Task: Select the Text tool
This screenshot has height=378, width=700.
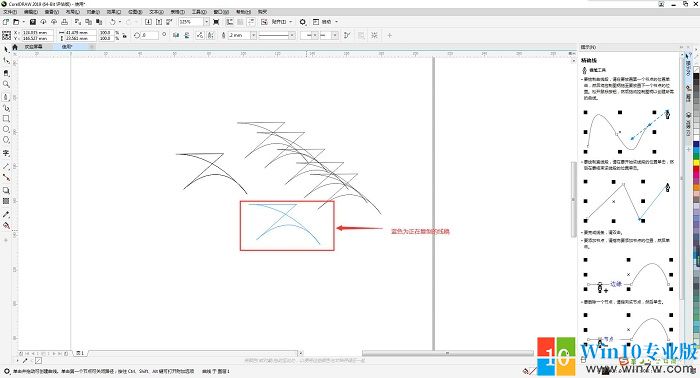Action: [6, 153]
